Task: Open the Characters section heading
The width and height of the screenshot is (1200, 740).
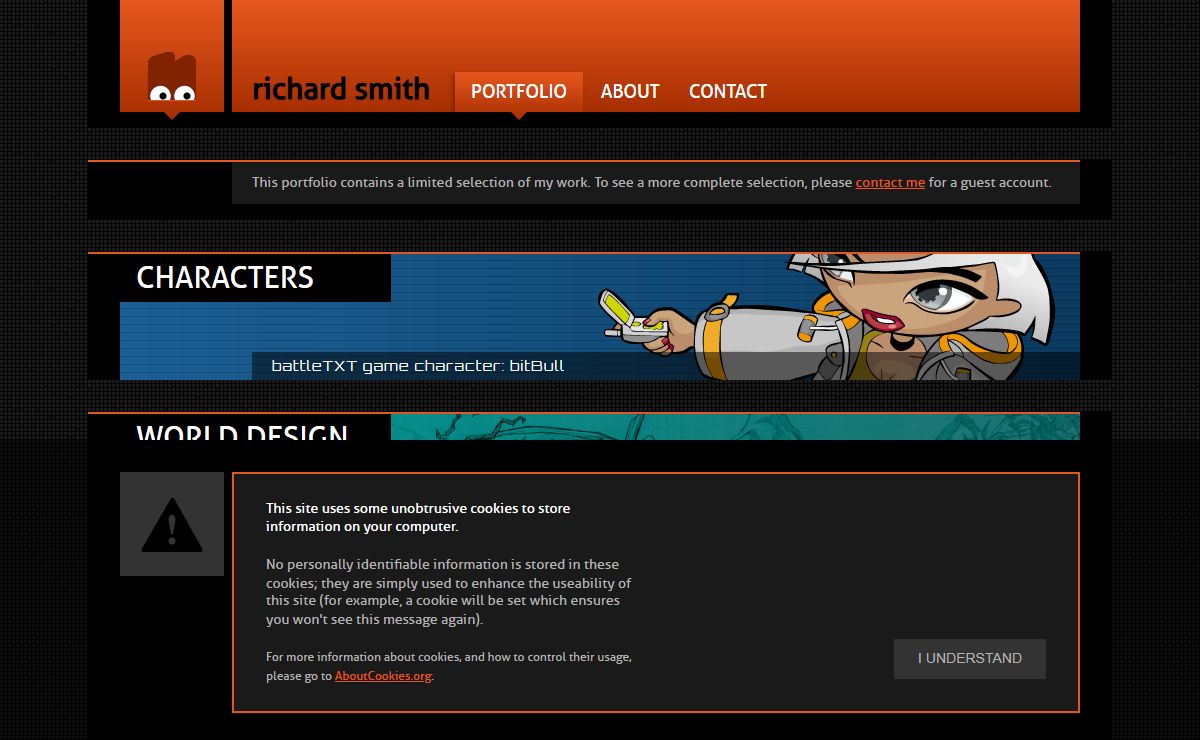Action: pyautogui.click(x=225, y=278)
